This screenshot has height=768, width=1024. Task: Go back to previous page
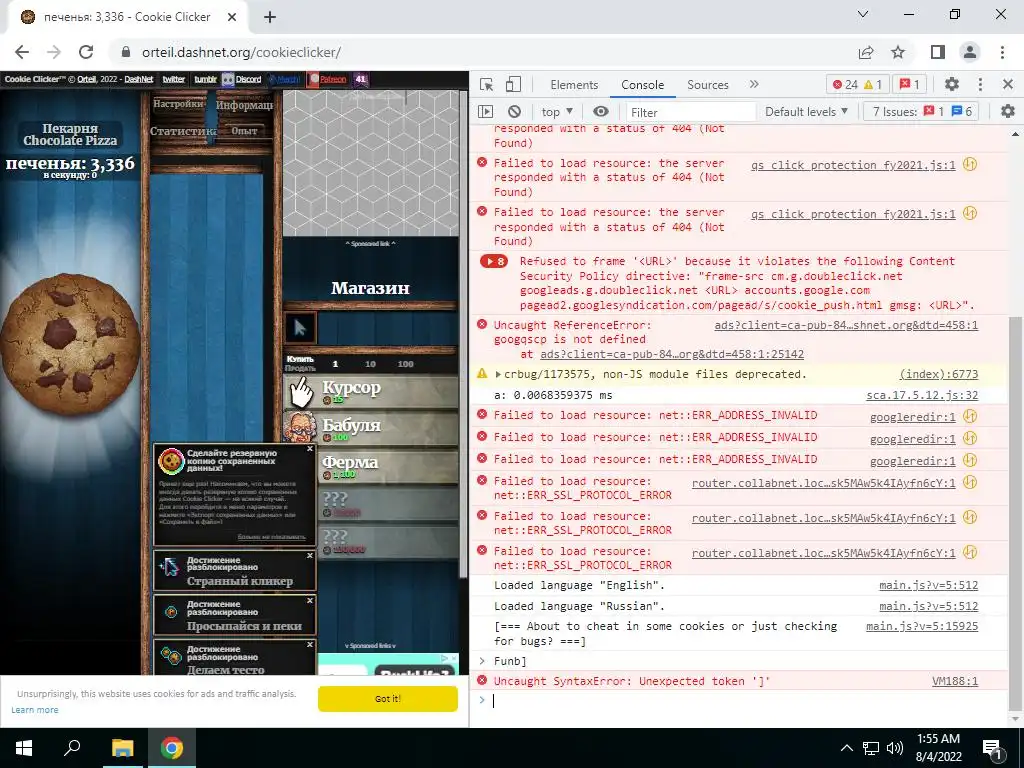tap(22, 52)
